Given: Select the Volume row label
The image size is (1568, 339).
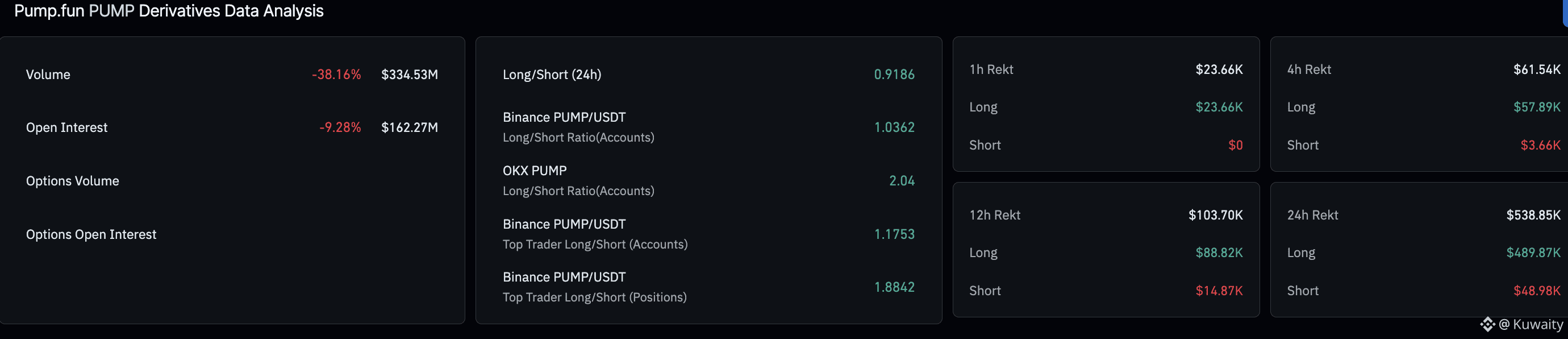Looking at the screenshot, I should 48,75.
